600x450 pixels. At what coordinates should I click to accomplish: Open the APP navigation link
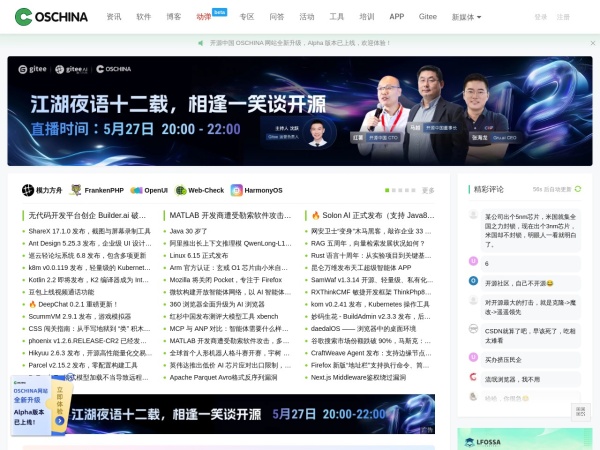[397, 17]
